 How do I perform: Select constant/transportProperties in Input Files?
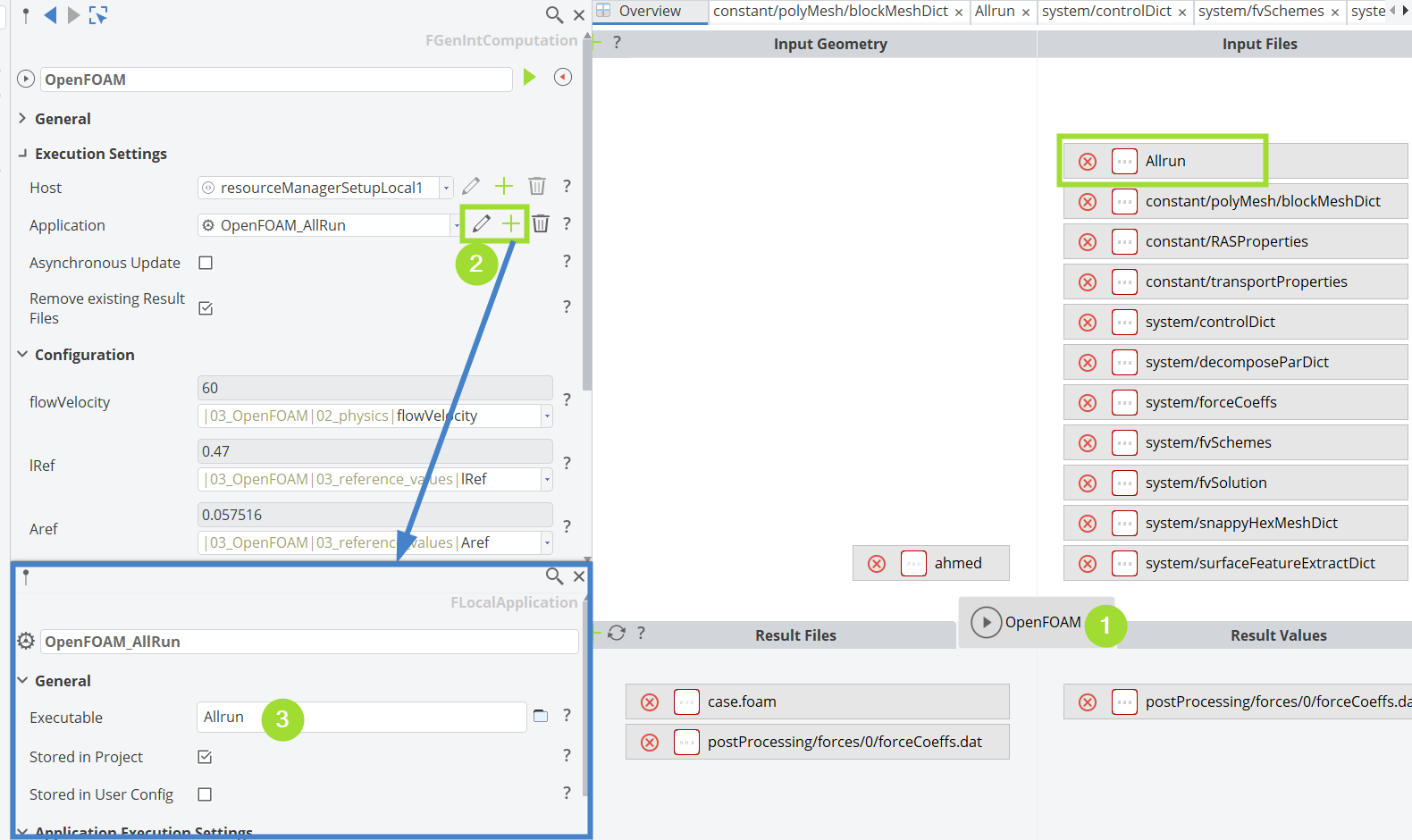click(x=1236, y=281)
